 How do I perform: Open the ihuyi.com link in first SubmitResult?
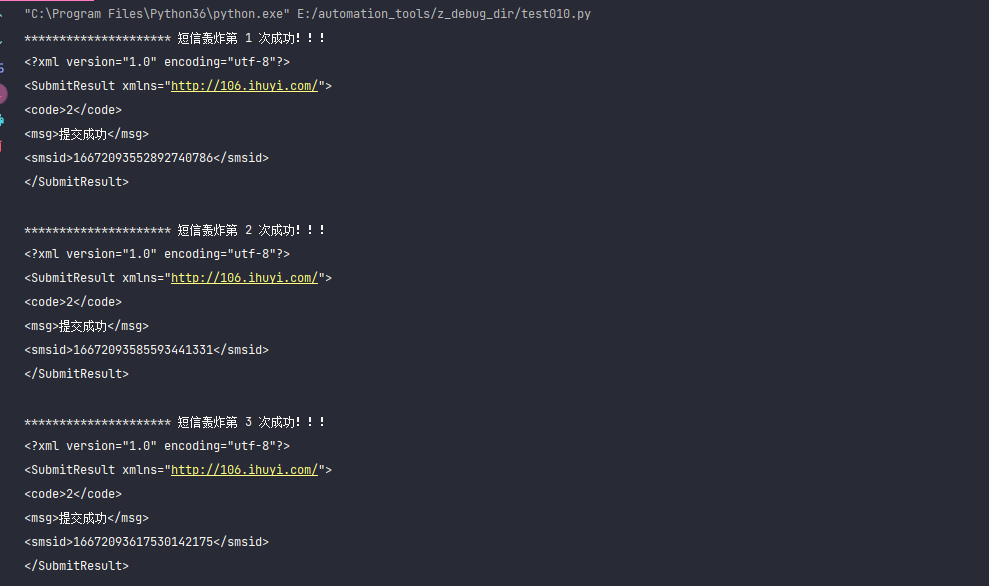(245, 86)
